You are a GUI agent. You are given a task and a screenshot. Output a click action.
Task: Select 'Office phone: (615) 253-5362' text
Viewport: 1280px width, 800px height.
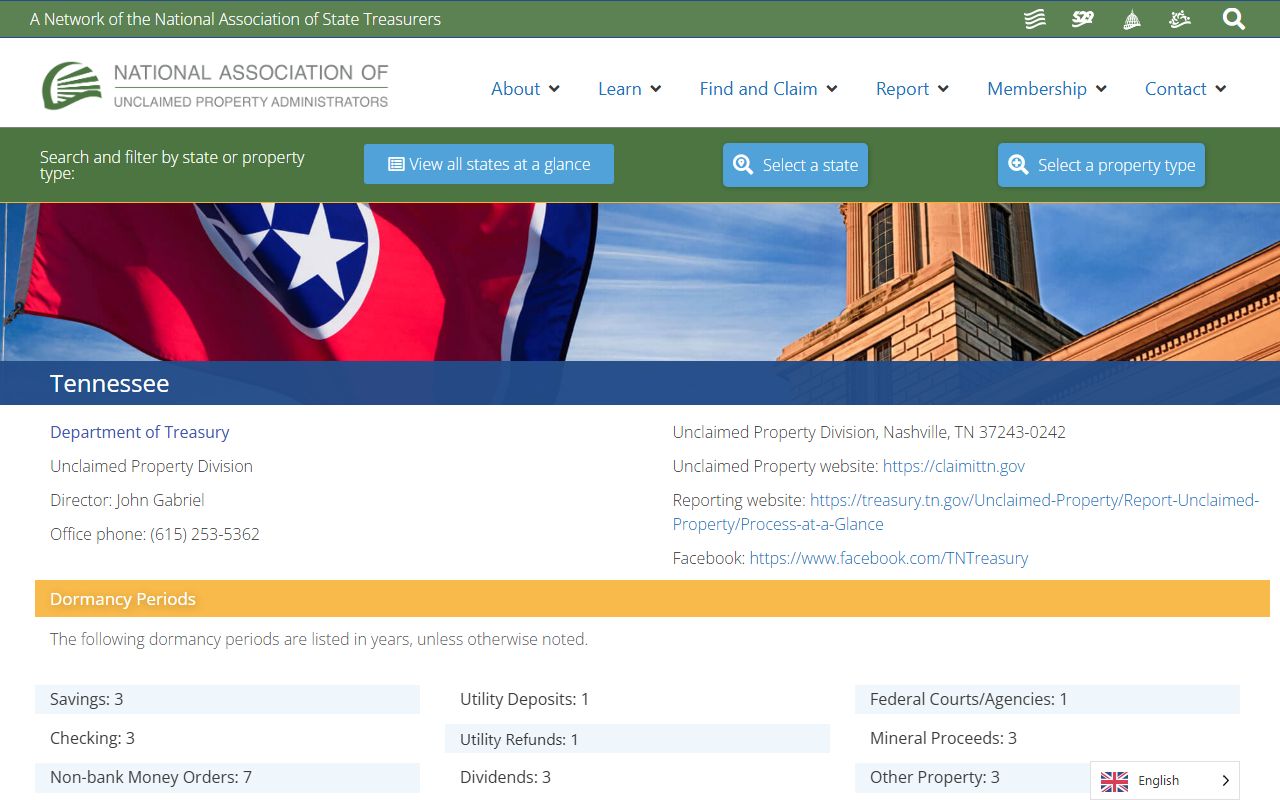(x=155, y=534)
